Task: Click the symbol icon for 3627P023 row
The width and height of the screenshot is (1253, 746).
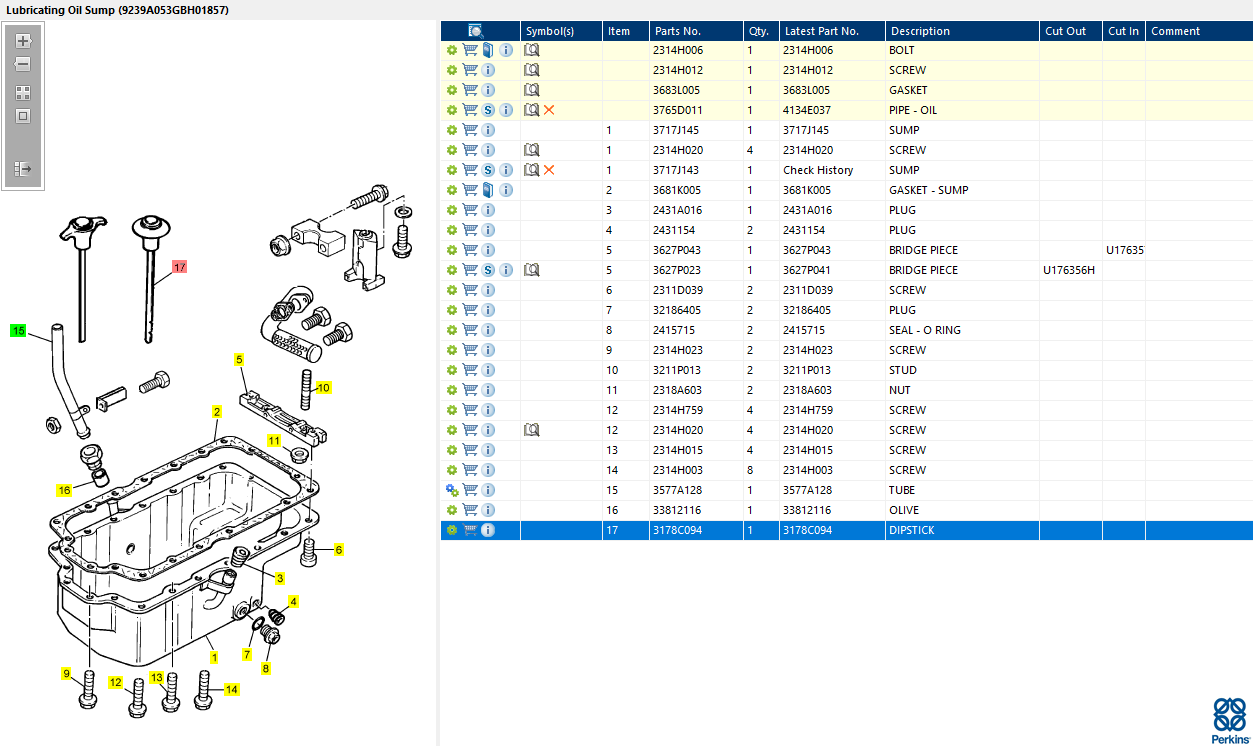Action: 532,270
